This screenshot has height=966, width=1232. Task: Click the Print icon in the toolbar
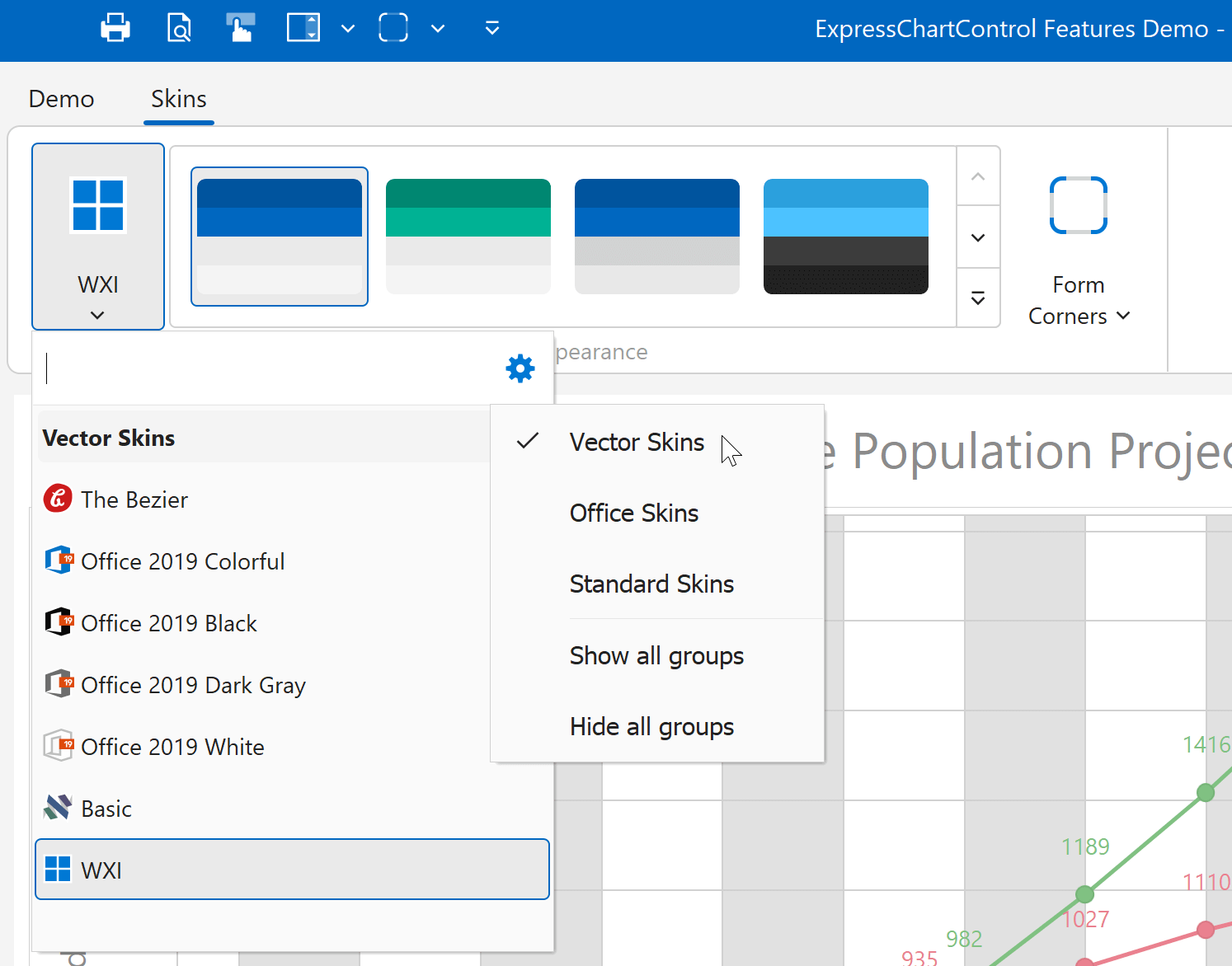(115, 27)
